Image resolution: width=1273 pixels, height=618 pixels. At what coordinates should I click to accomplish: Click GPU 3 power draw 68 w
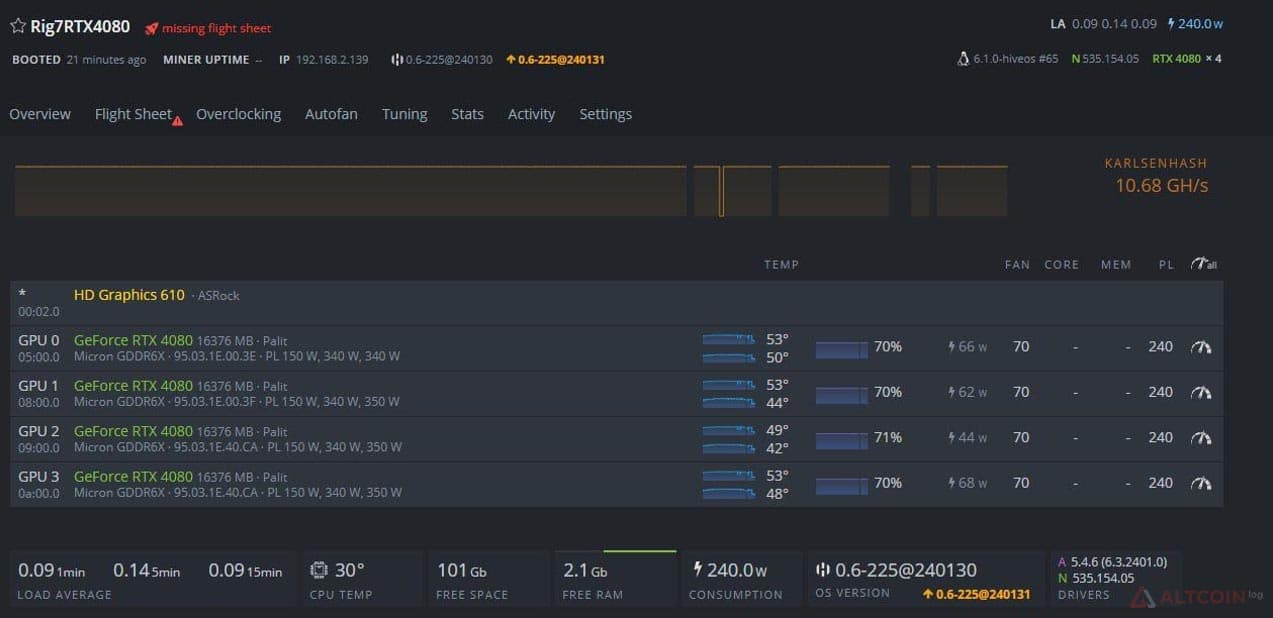(967, 483)
